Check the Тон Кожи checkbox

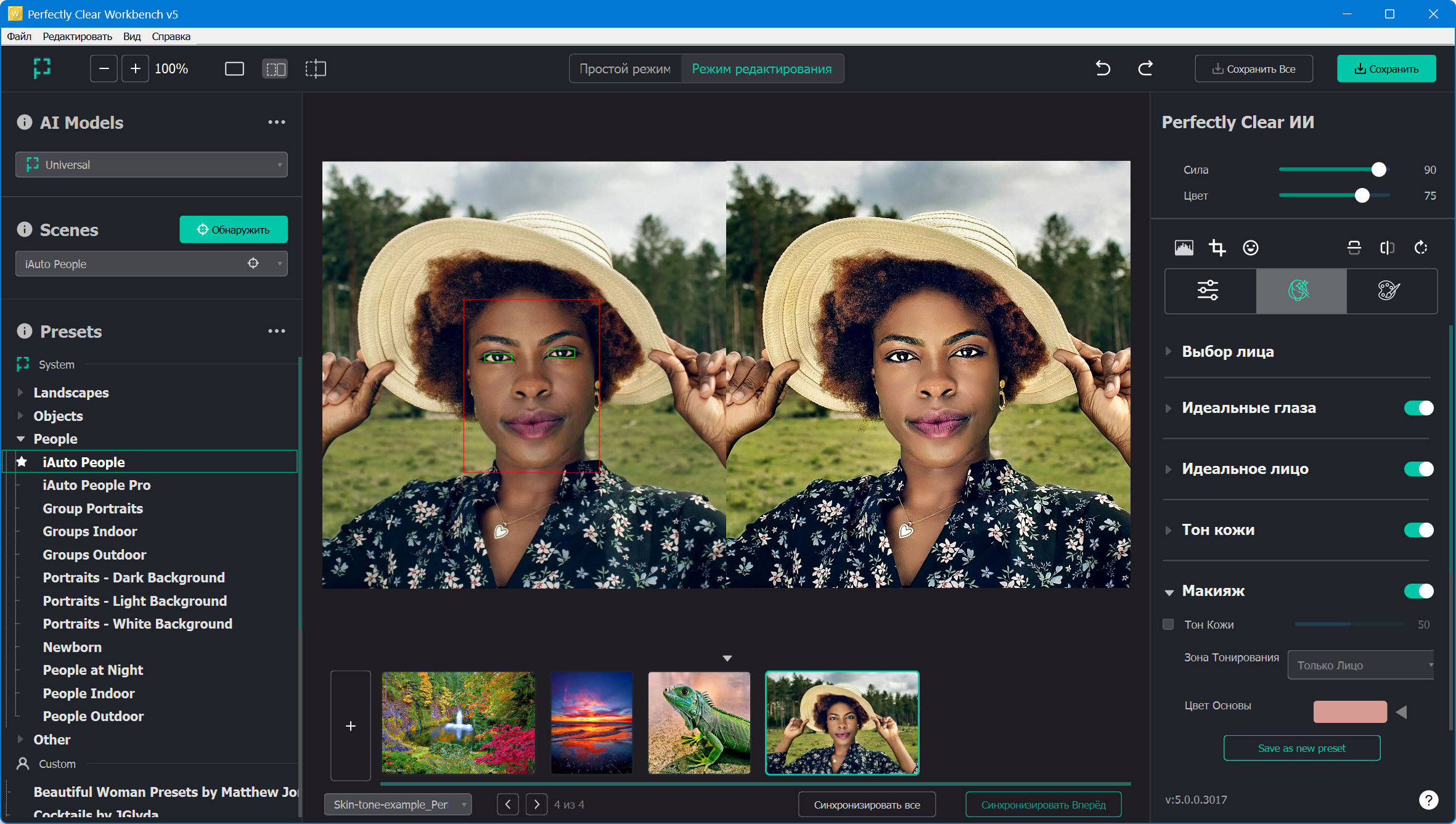coord(1168,624)
